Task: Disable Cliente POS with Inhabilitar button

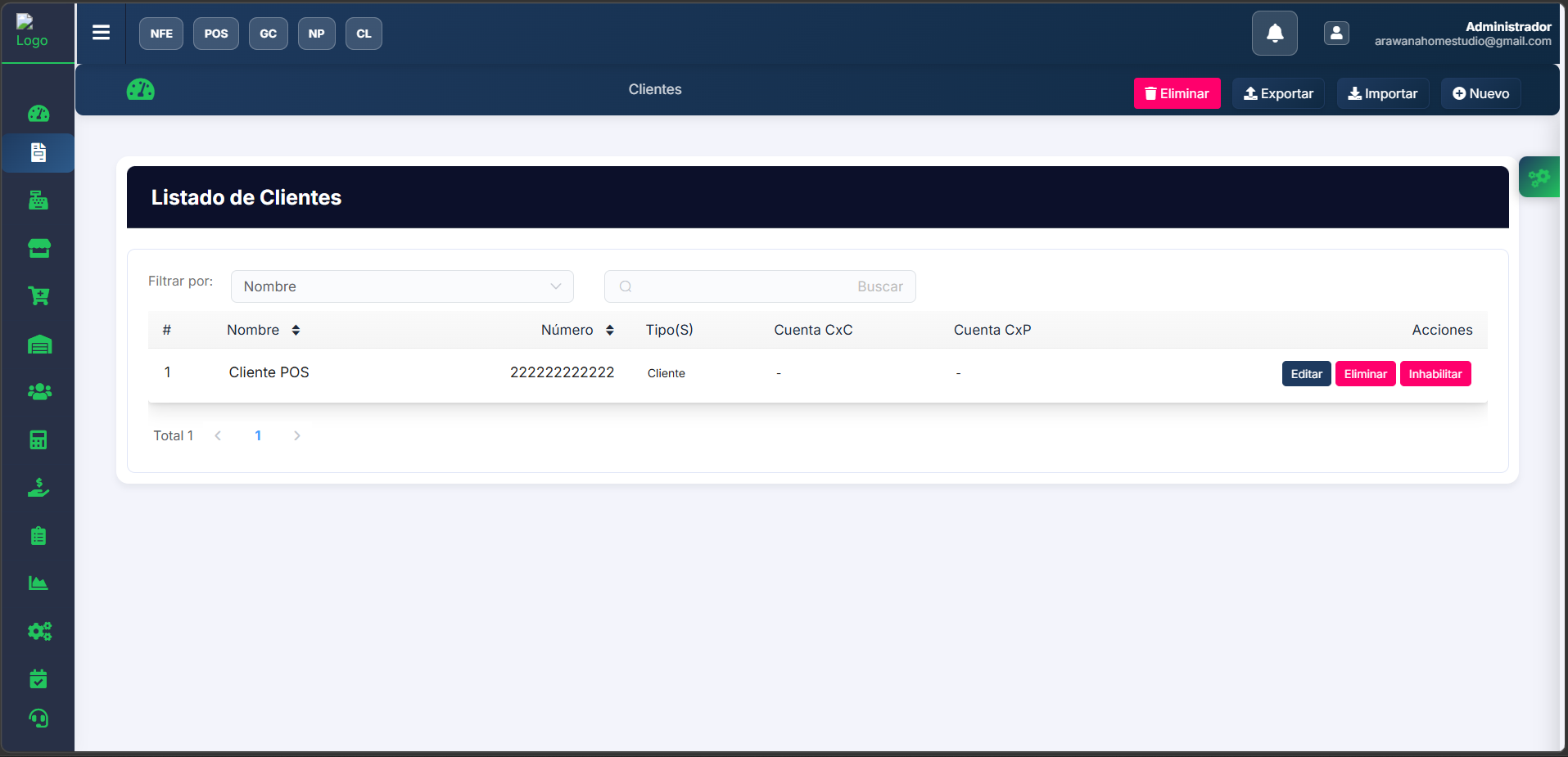Action: pyautogui.click(x=1435, y=374)
